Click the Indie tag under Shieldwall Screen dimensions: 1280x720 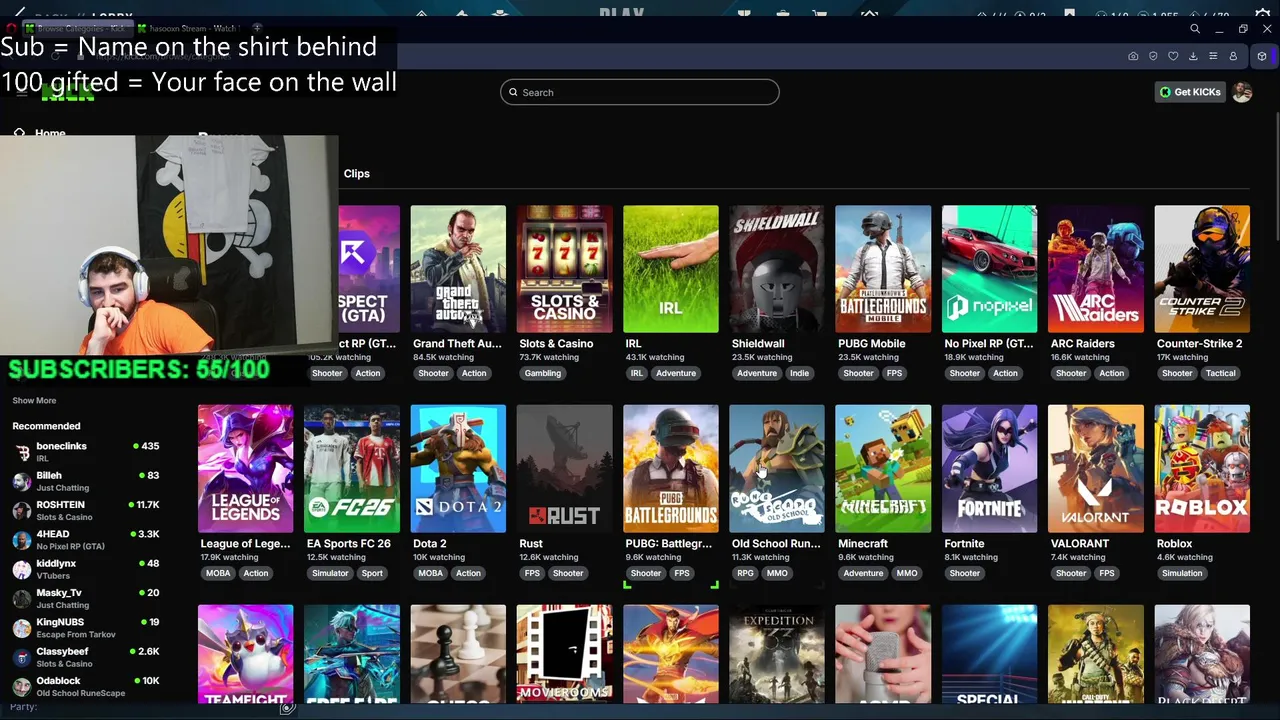click(799, 373)
